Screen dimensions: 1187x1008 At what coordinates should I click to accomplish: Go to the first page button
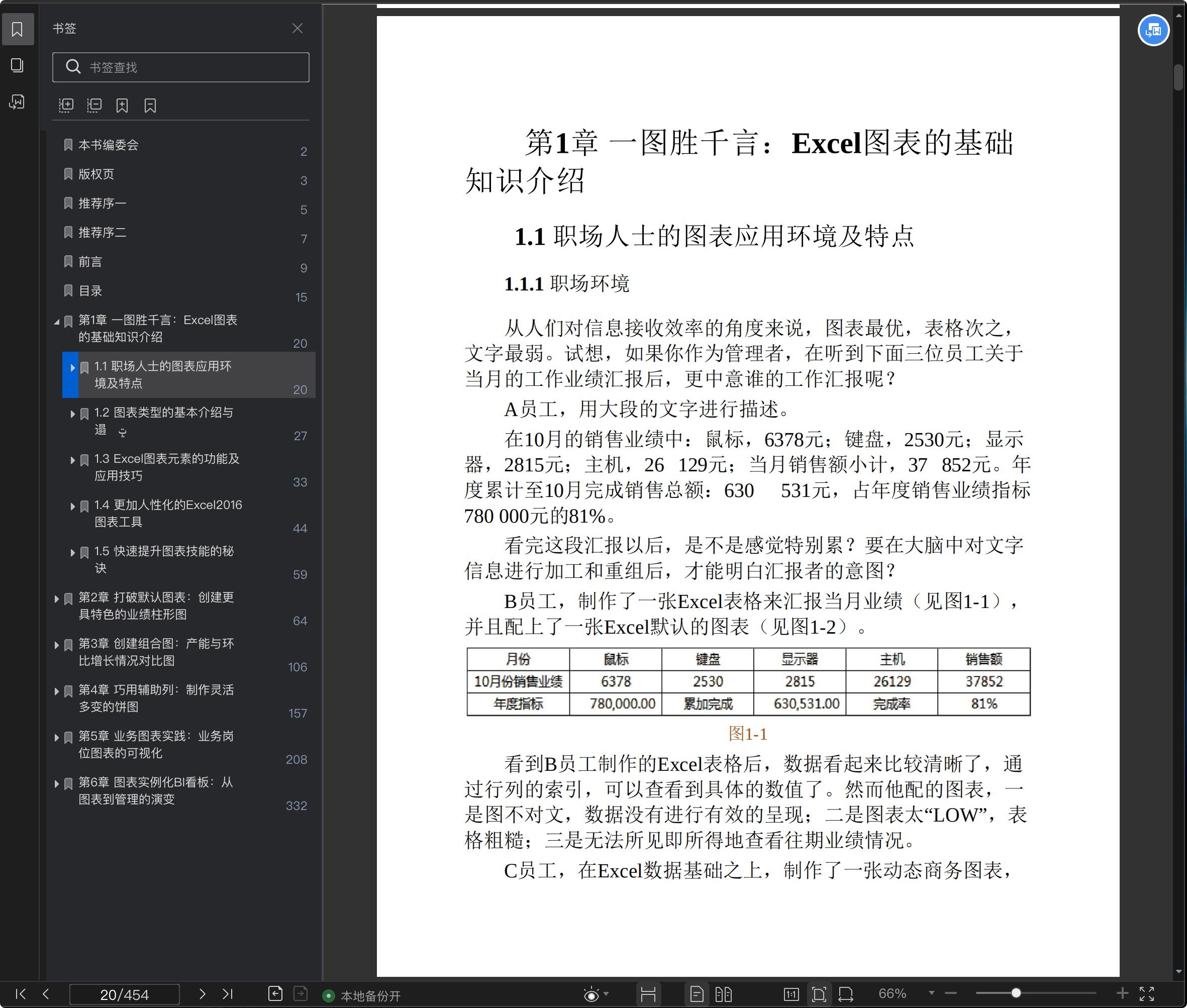21,994
